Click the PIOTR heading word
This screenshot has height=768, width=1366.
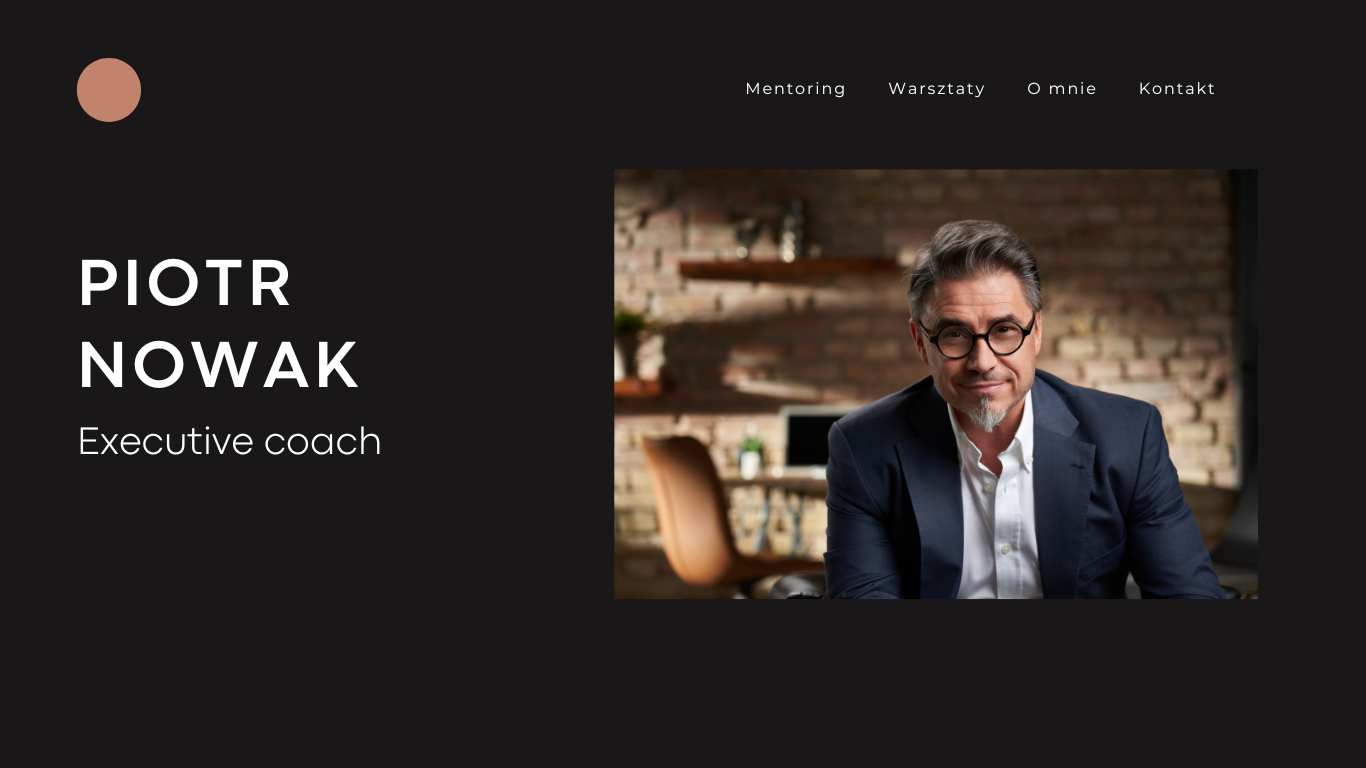(x=186, y=283)
